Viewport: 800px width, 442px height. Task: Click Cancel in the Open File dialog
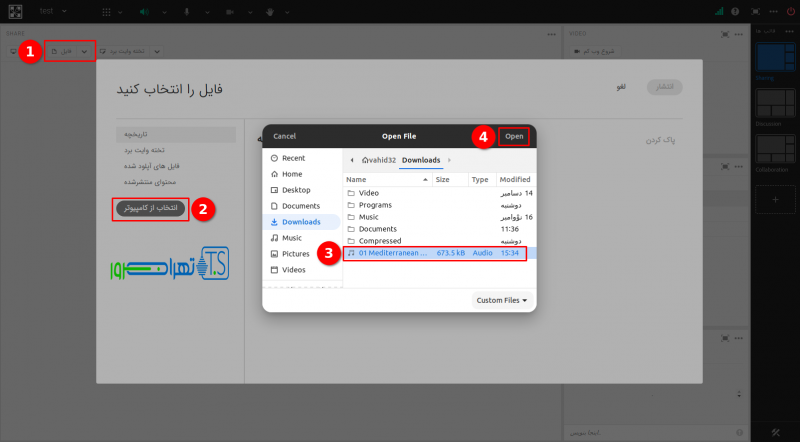(284, 136)
